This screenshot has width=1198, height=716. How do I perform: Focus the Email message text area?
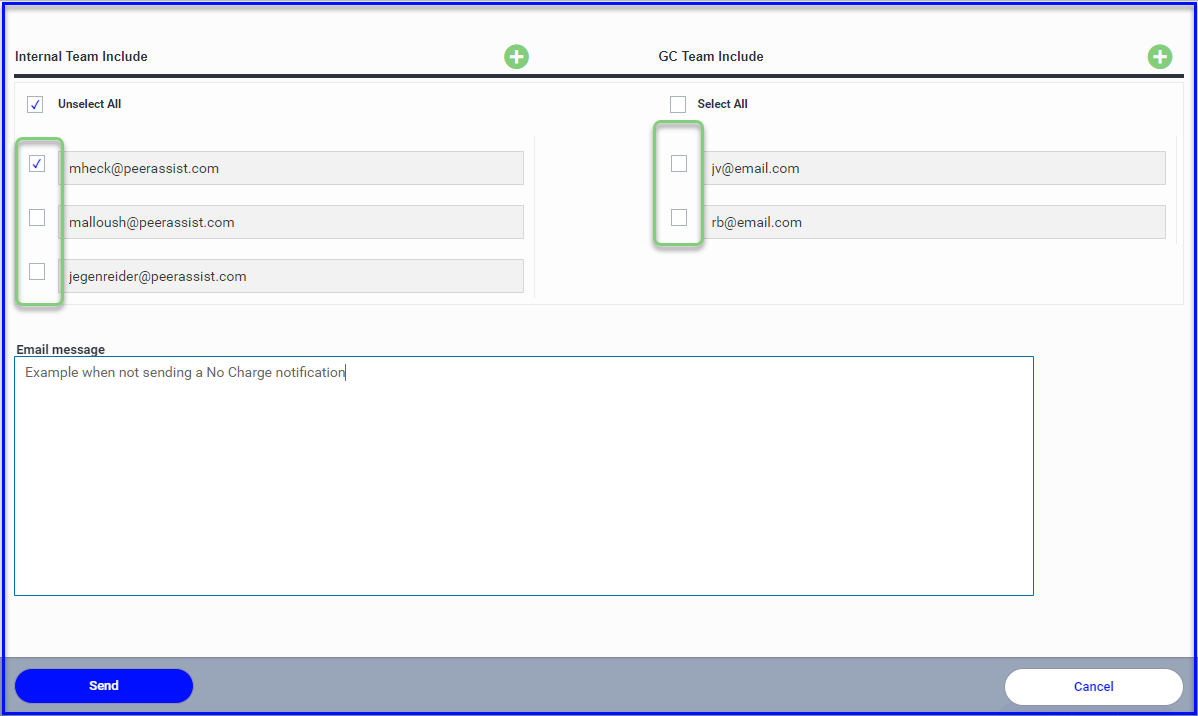point(524,476)
